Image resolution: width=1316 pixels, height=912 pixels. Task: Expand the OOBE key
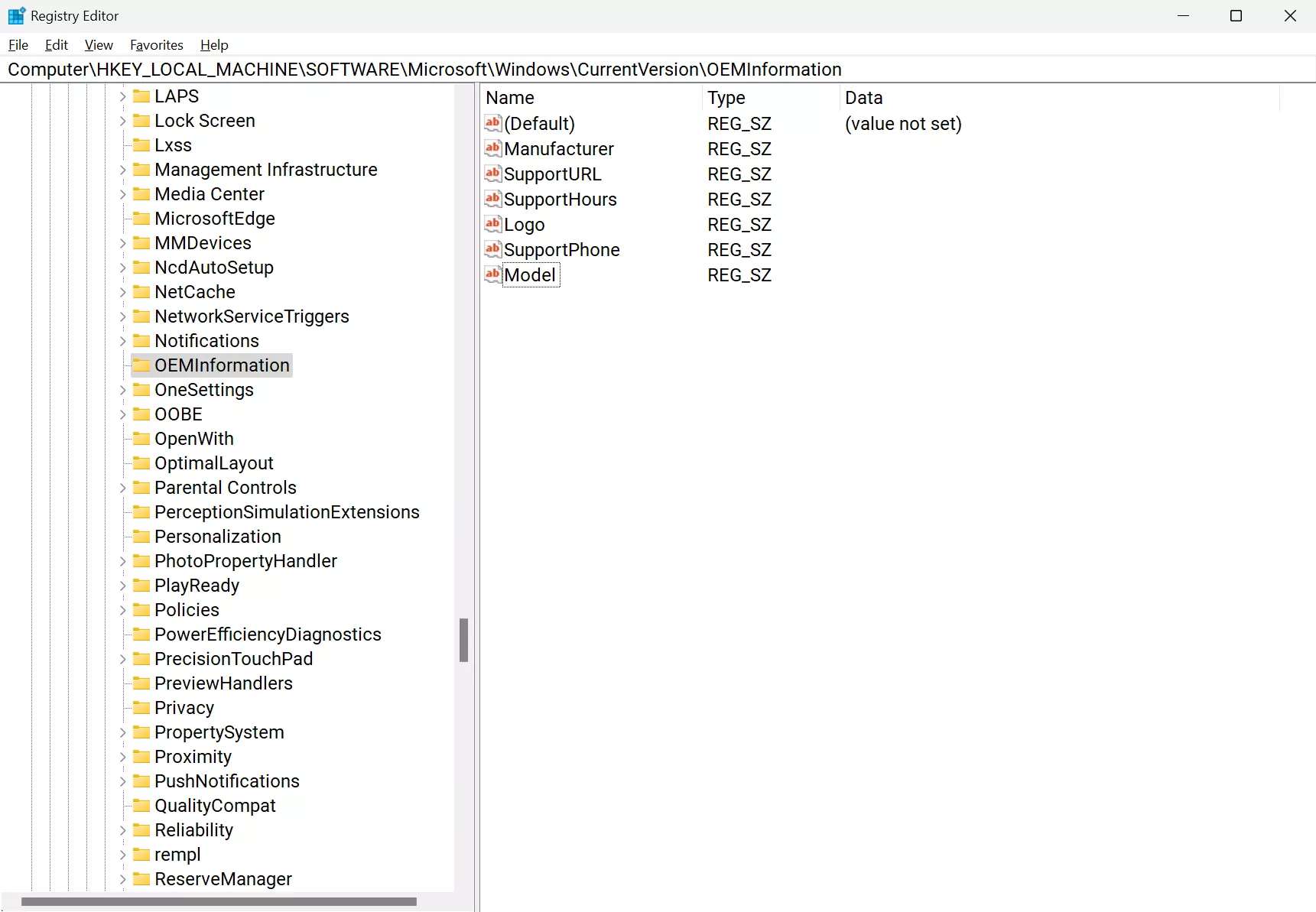click(x=122, y=414)
